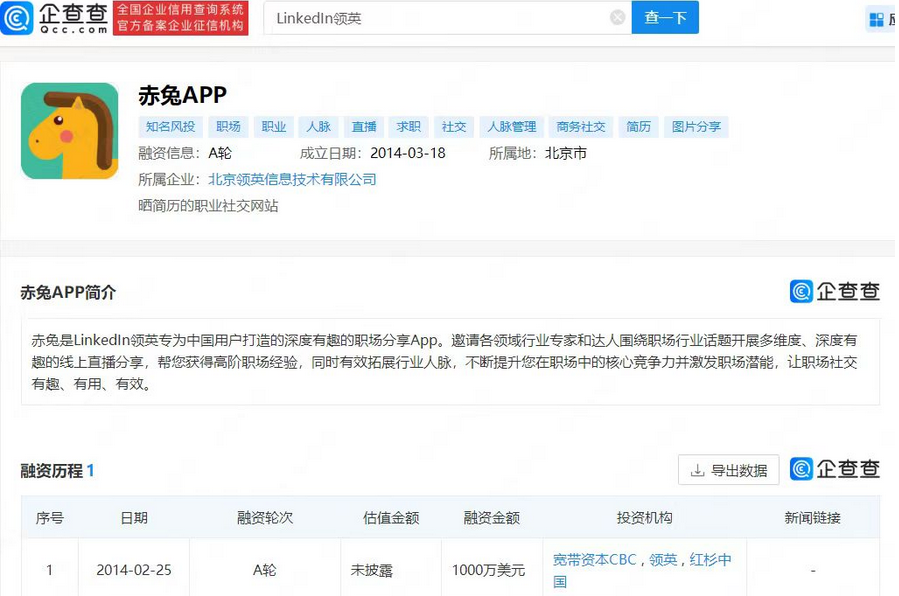
Task: Select the 职场 tag
Action: click(228, 127)
